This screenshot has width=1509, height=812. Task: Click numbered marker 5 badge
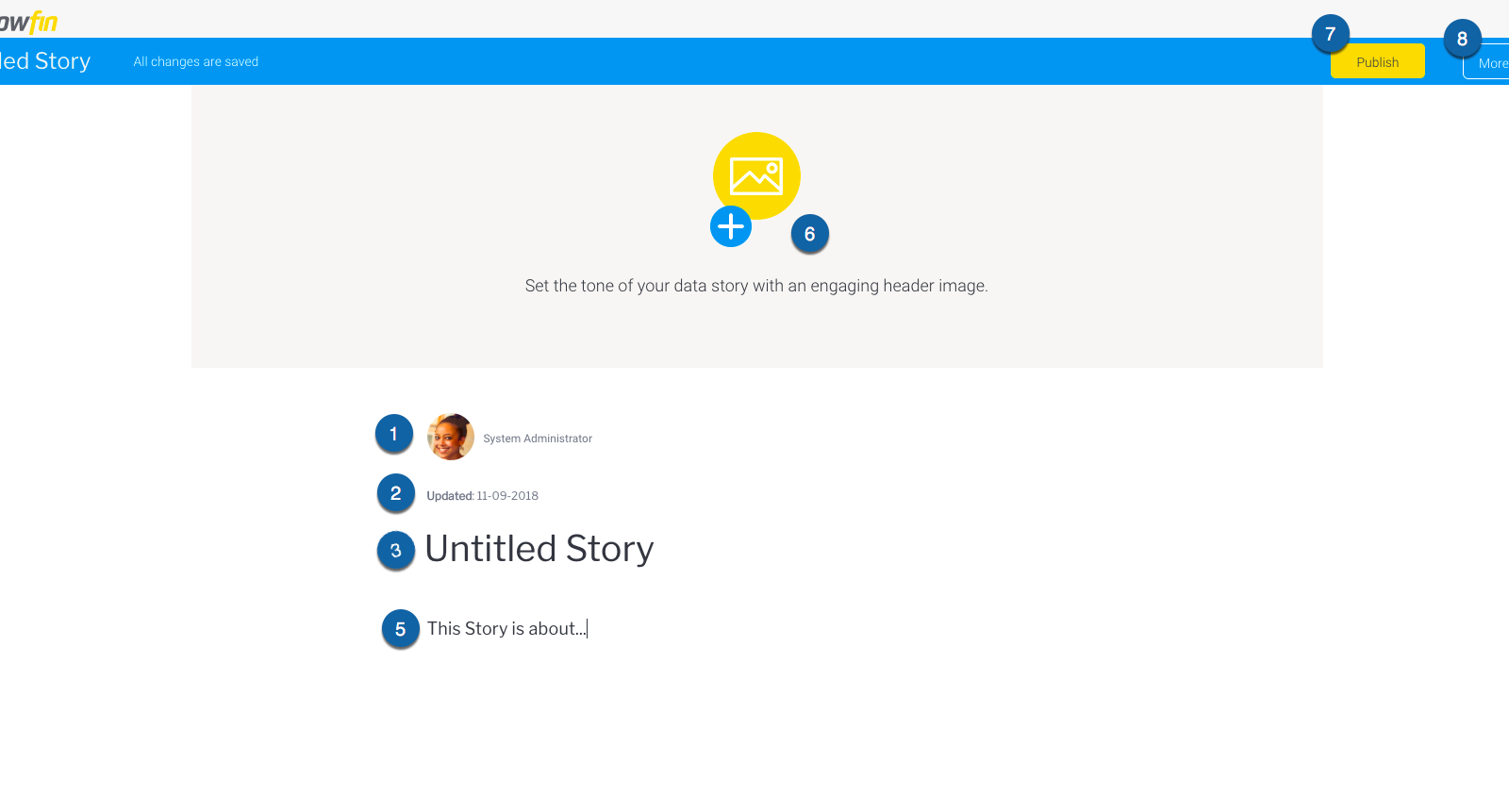point(401,629)
